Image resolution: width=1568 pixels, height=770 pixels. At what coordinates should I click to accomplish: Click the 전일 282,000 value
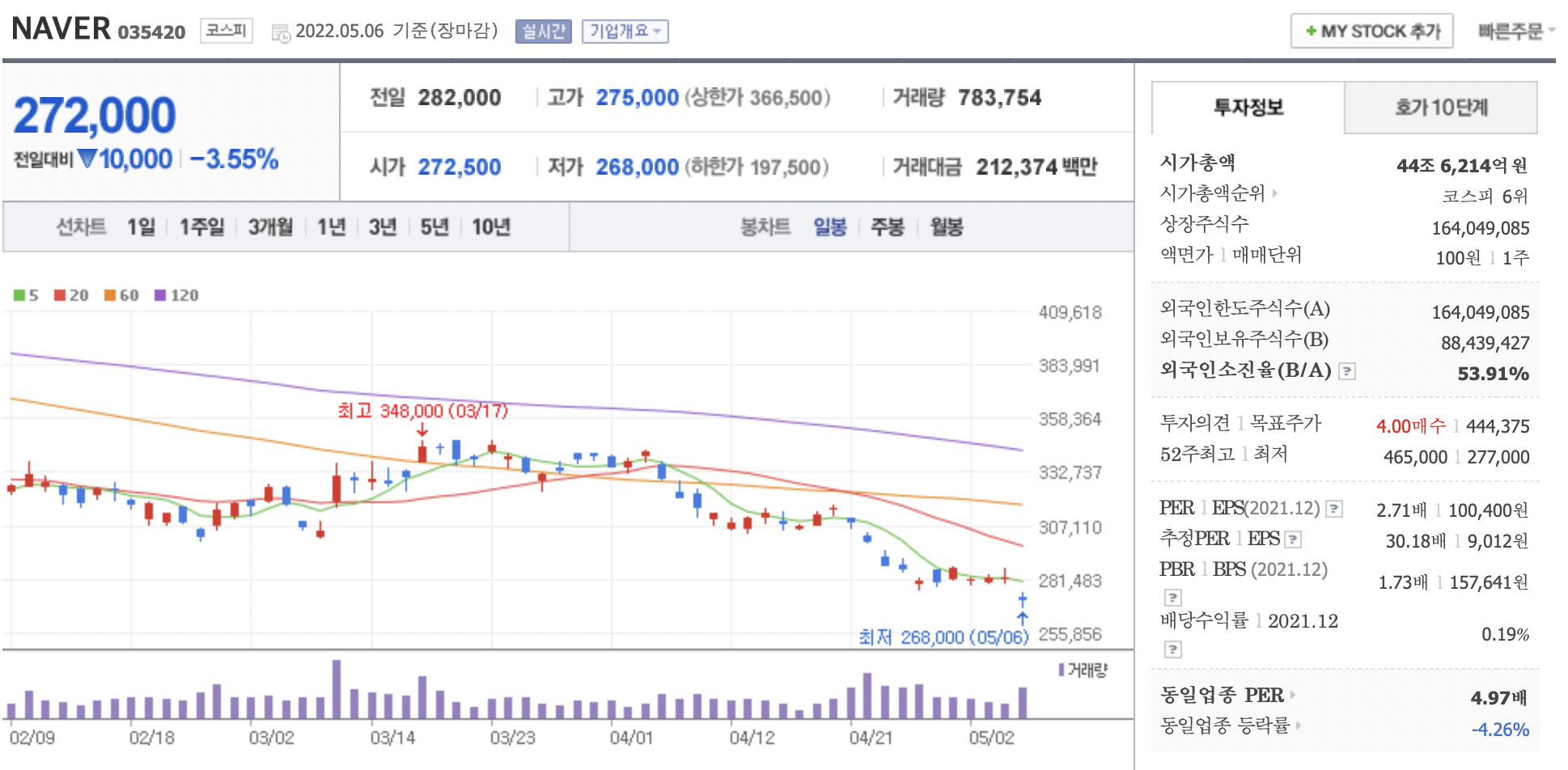pos(460,98)
